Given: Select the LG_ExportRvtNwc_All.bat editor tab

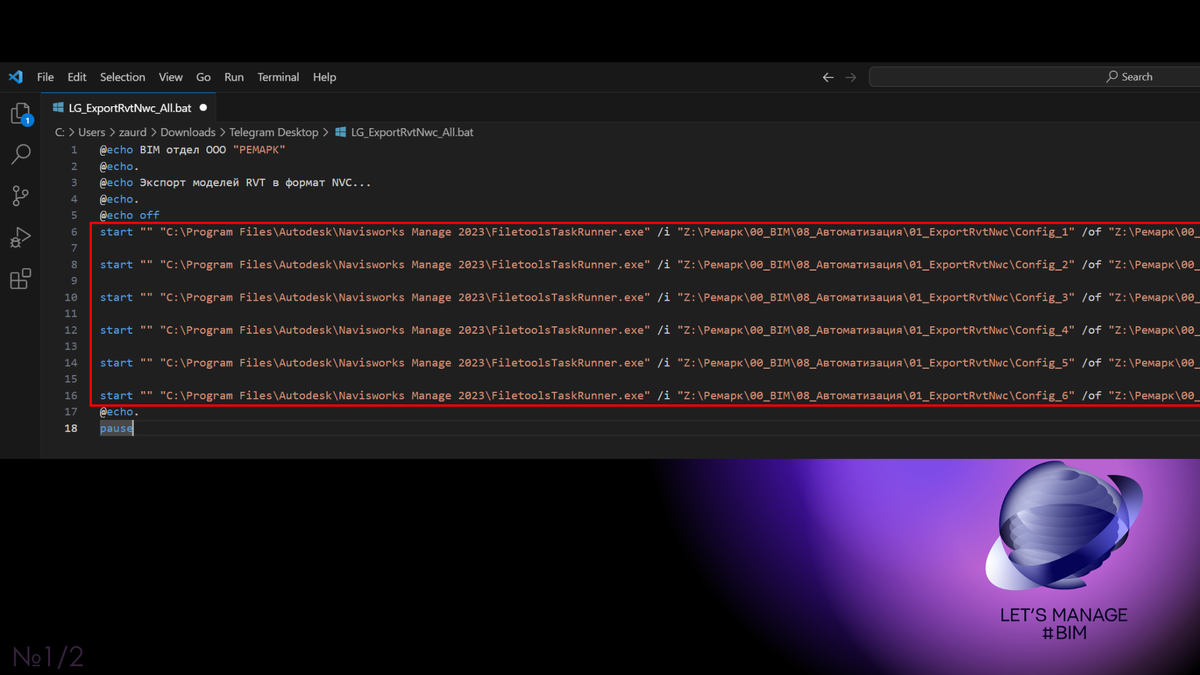Looking at the screenshot, I should pos(130,107).
